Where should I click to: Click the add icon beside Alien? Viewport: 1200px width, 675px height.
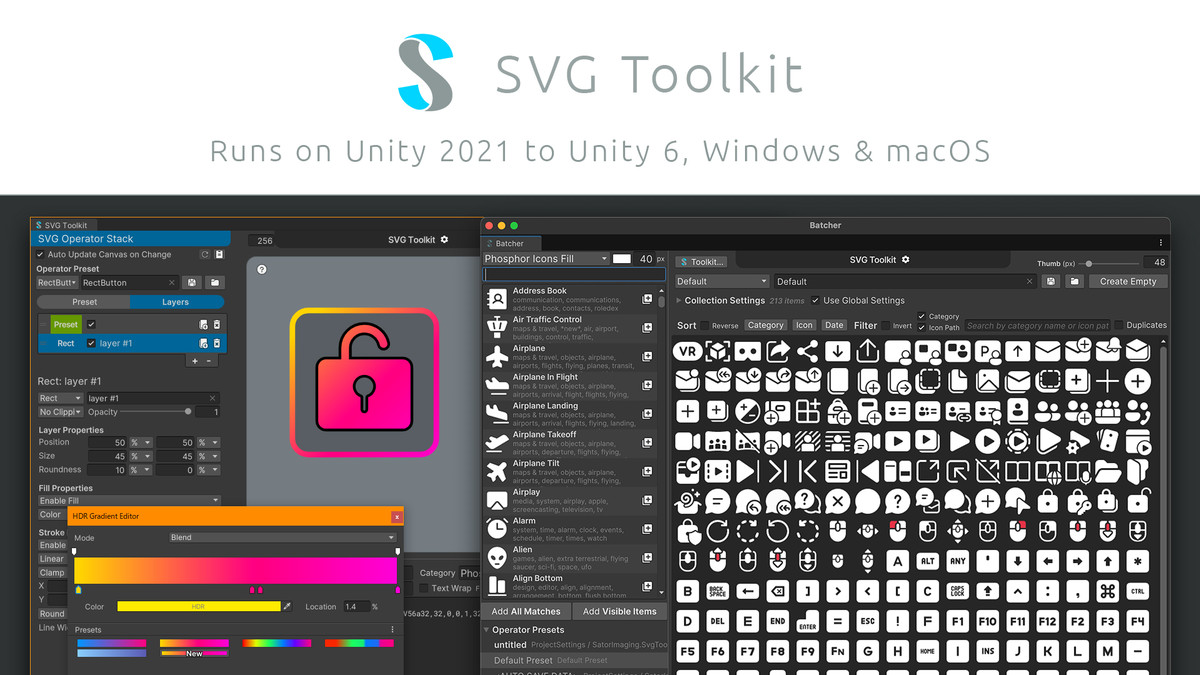647,558
